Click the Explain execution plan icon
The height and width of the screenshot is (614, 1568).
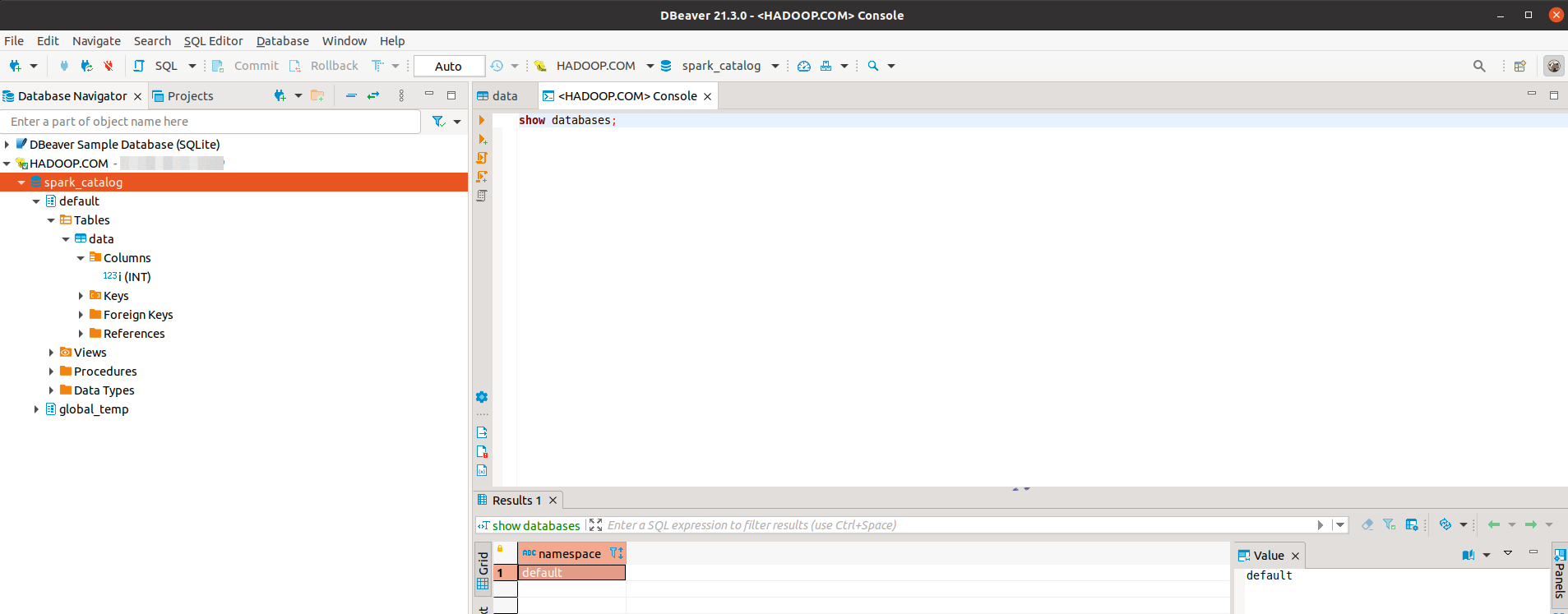tap(482, 196)
